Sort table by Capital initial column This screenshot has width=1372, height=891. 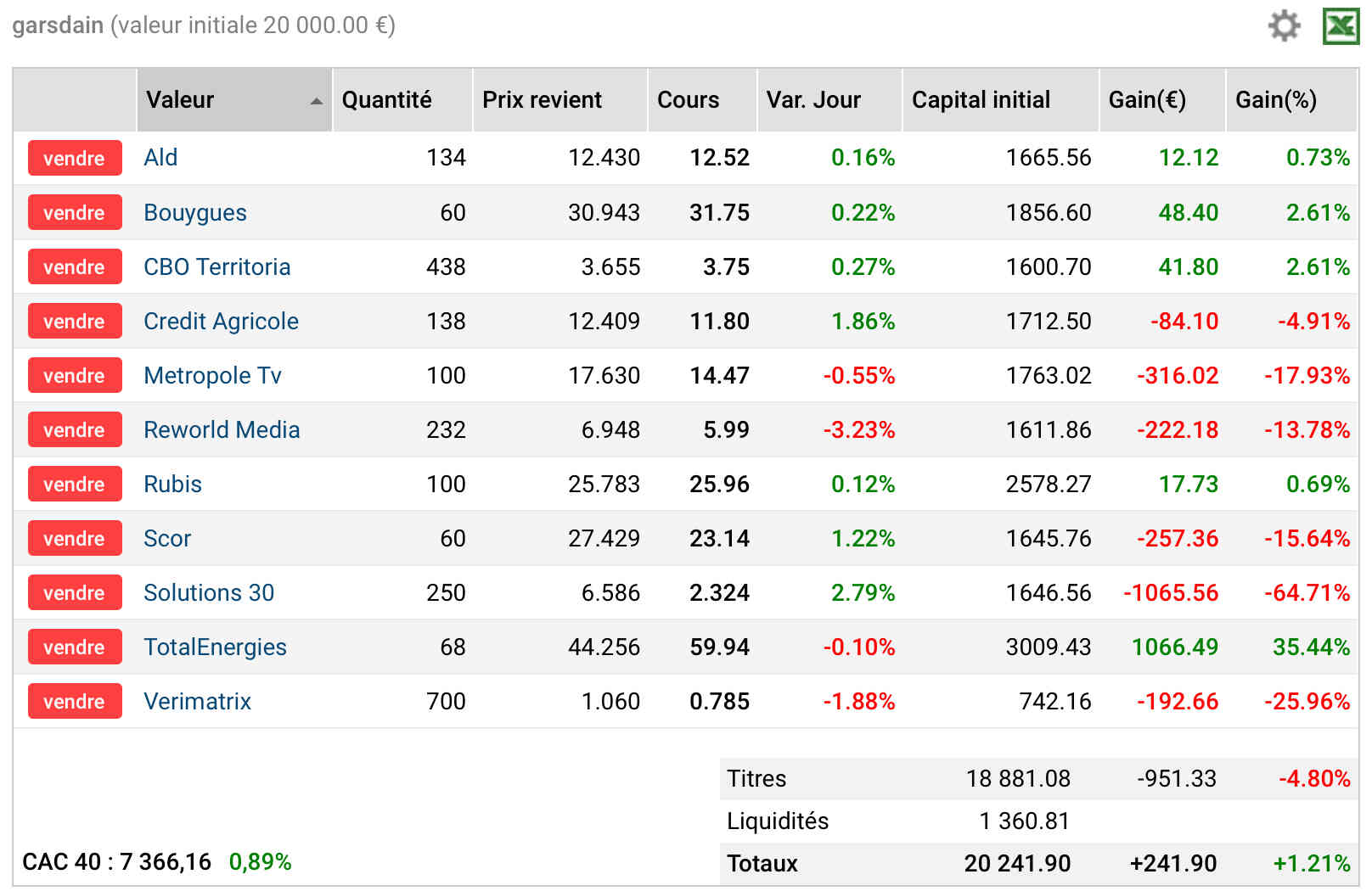(x=1001, y=100)
